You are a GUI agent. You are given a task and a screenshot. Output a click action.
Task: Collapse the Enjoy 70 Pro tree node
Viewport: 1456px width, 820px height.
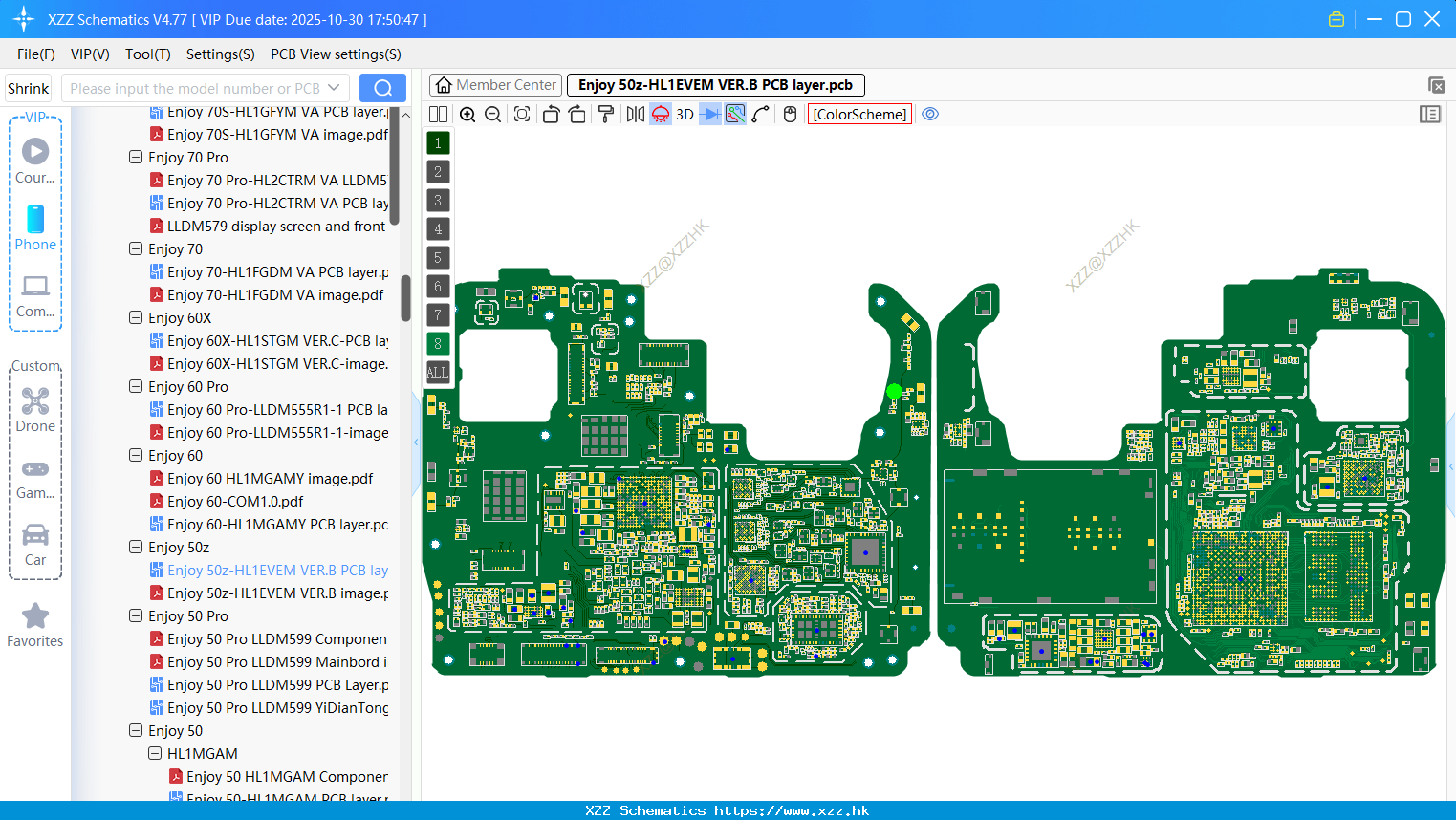point(136,157)
